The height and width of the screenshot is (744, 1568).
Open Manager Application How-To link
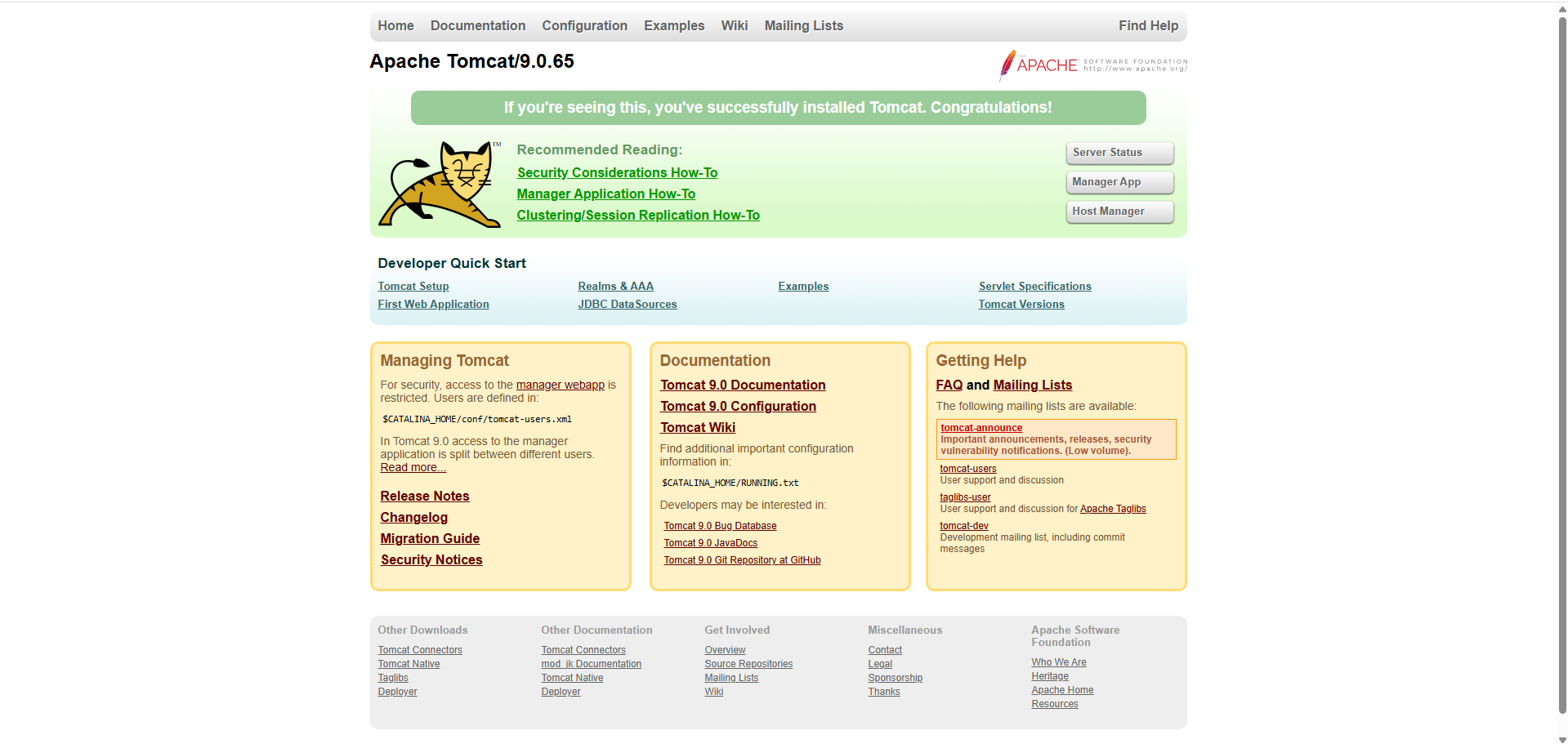[x=606, y=194]
